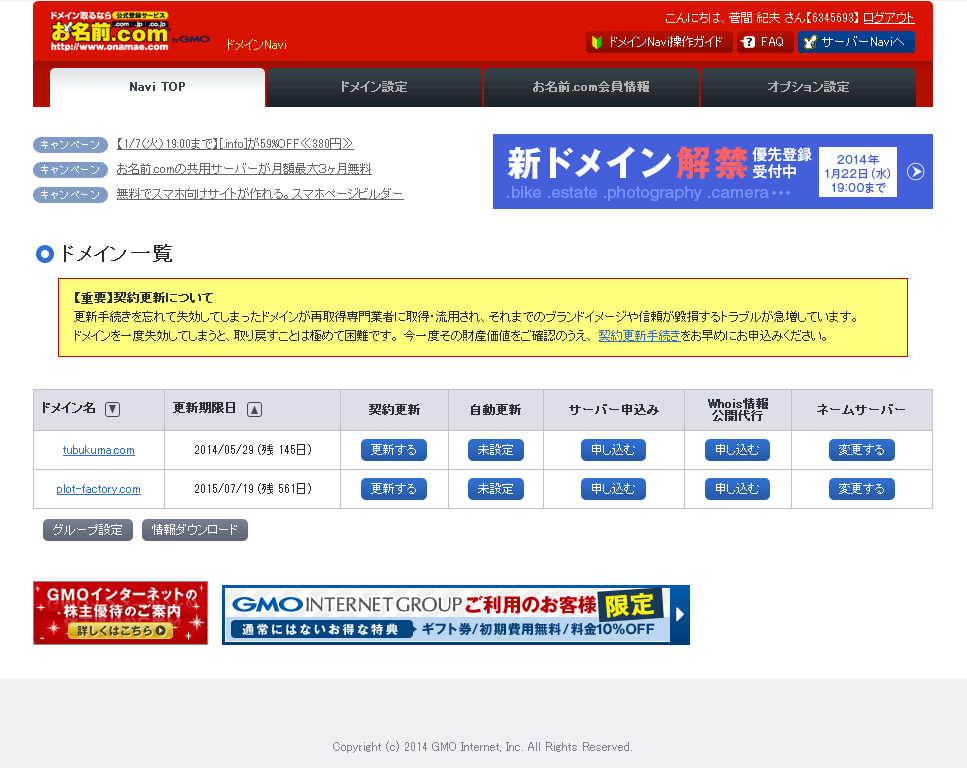Click Copyright 2014 GMO Internet footer text
This screenshot has width=967, height=768.
[482, 747]
